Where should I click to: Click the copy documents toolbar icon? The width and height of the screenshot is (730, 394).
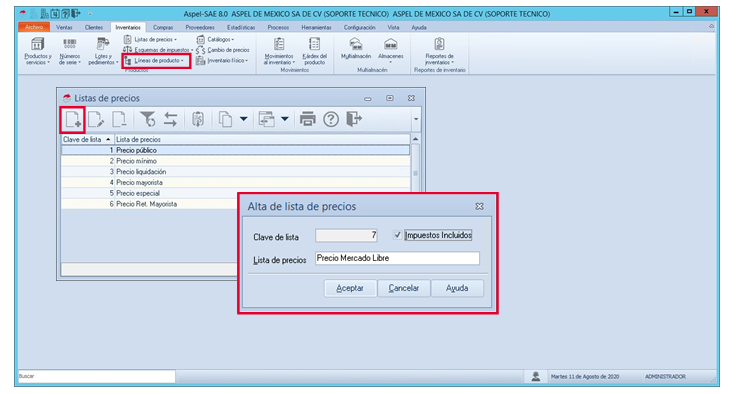(x=225, y=119)
